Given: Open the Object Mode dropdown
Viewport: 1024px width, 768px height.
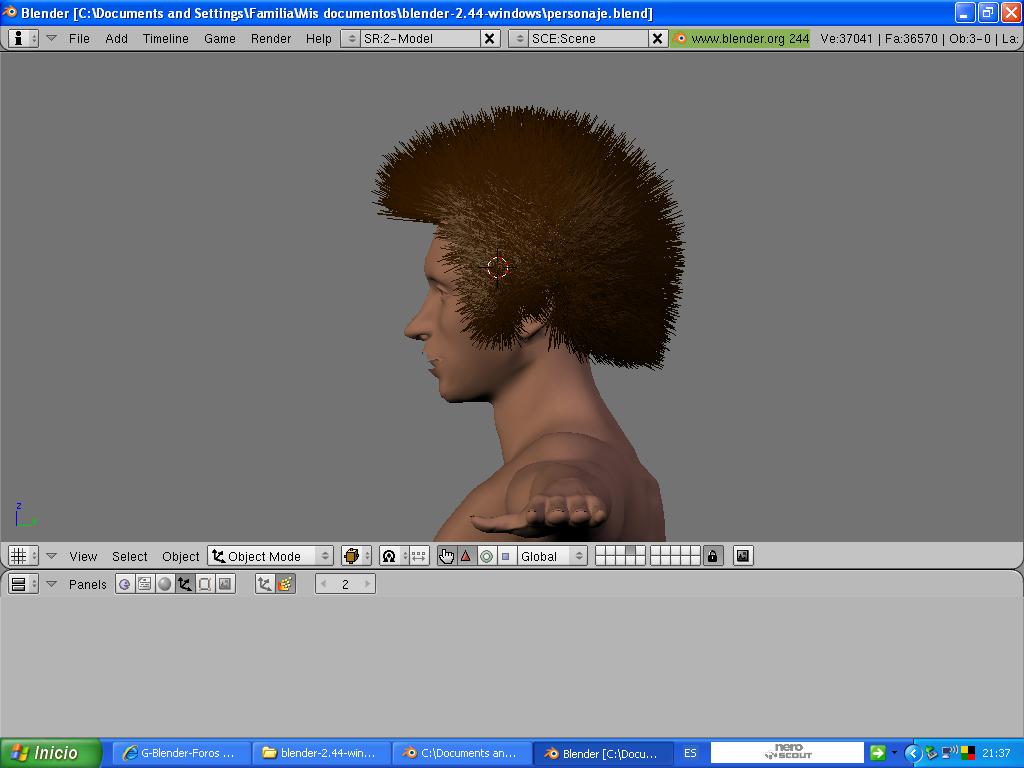Looking at the screenshot, I should pos(270,556).
